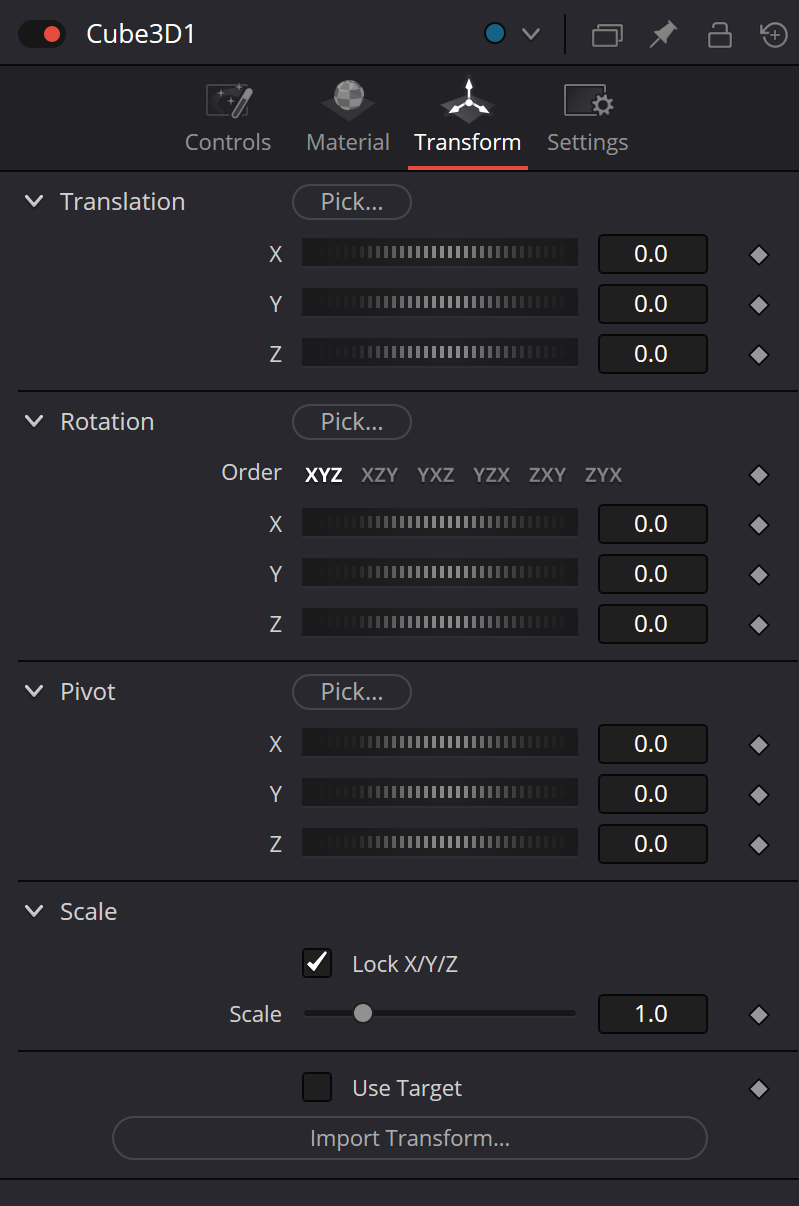This screenshot has height=1206, width=799.
Task: Switch to the Controls tab
Action: point(228,119)
